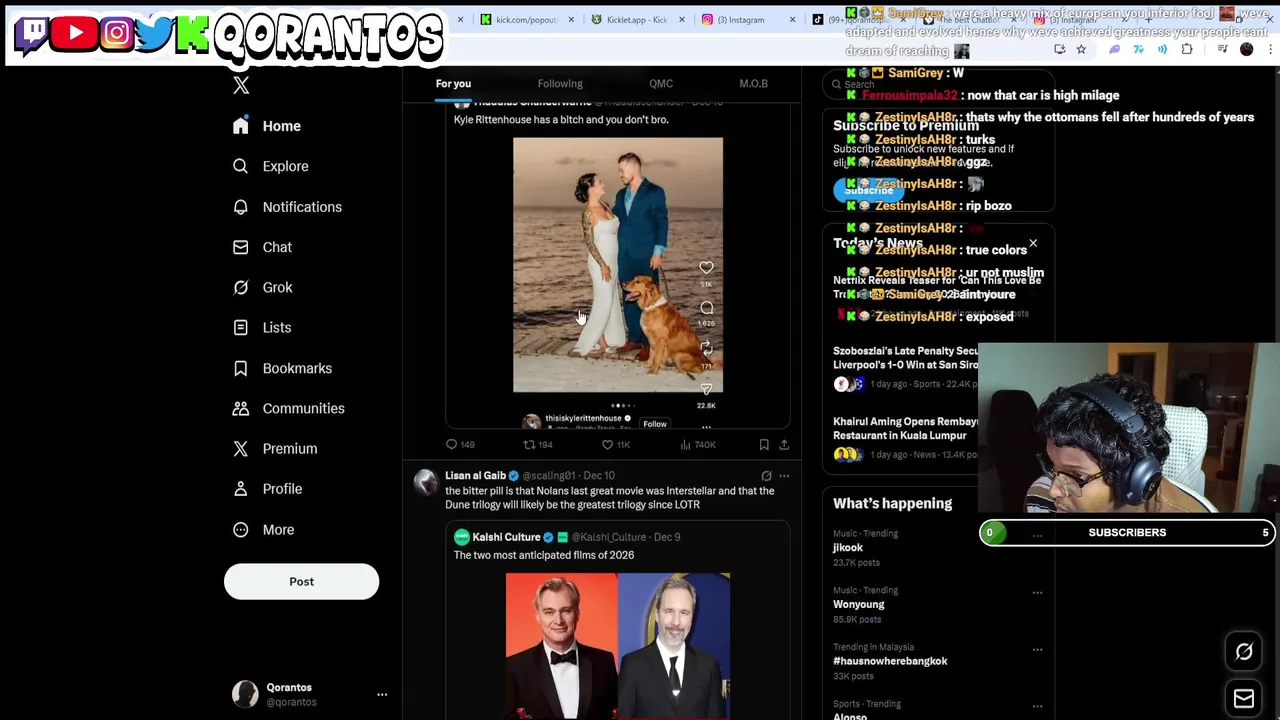Screen dimensions: 1280x720
Task: Click the Notifications bell icon
Action: pyautogui.click(x=240, y=207)
